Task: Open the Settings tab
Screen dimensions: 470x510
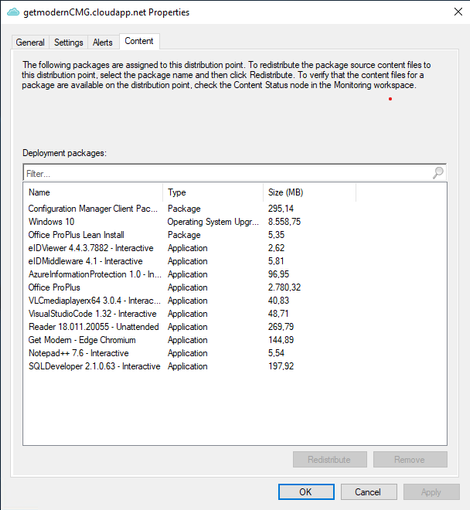Action: [x=69, y=42]
